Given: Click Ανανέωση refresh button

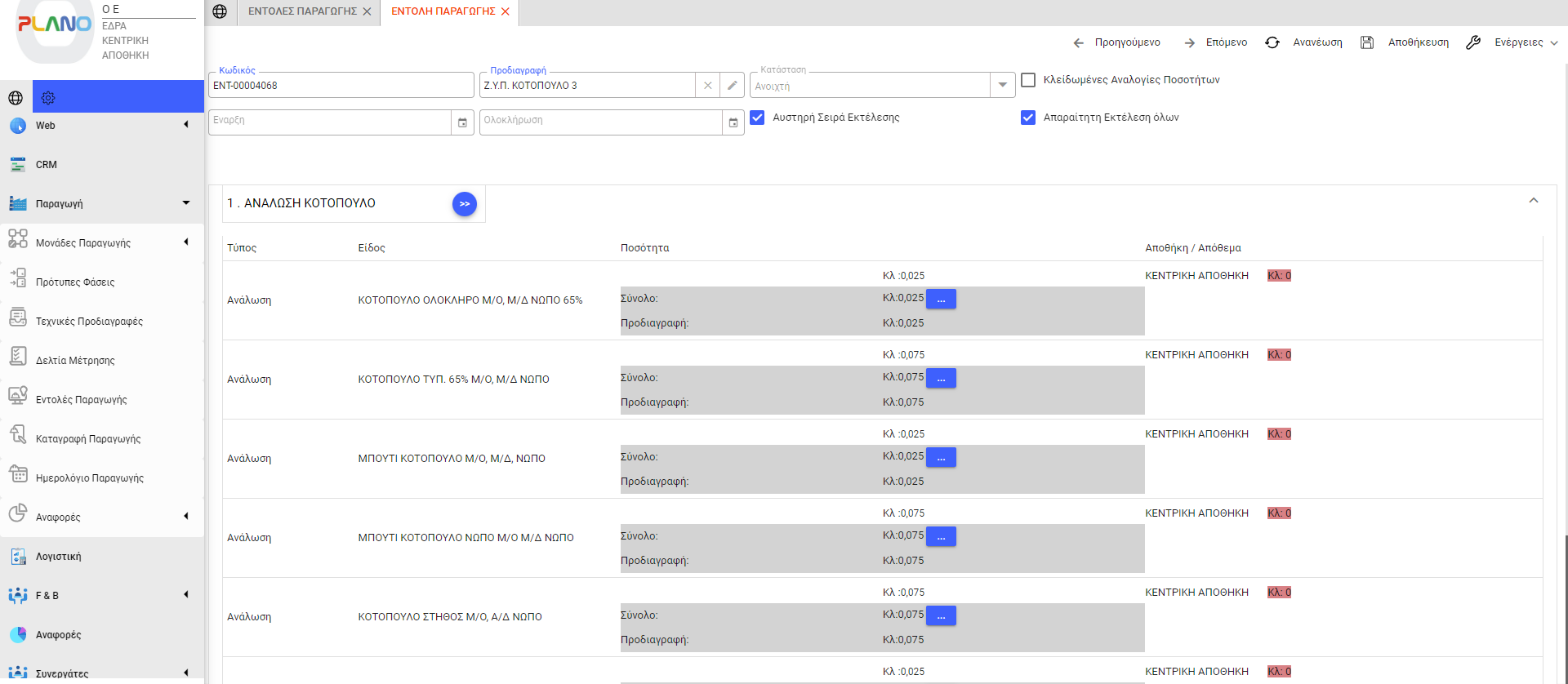Looking at the screenshot, I should coord(1303,42).
